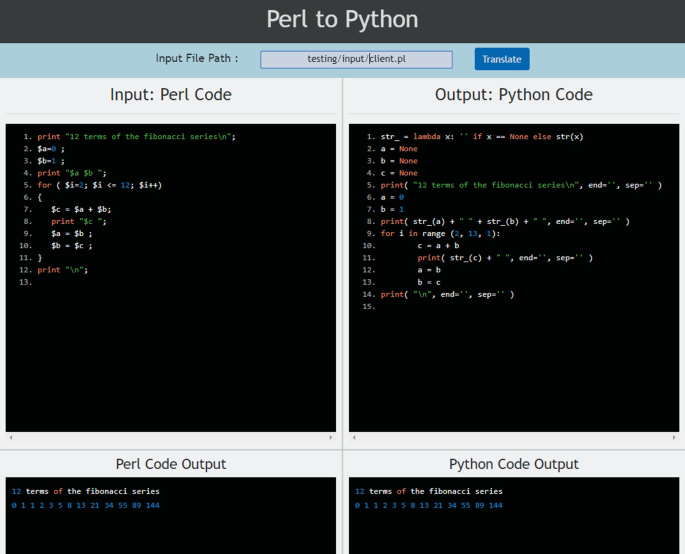Click left scroll arrow under Python code panel
Image resolution: width=685 pixels, height=554 pixels.
point(354,438)
